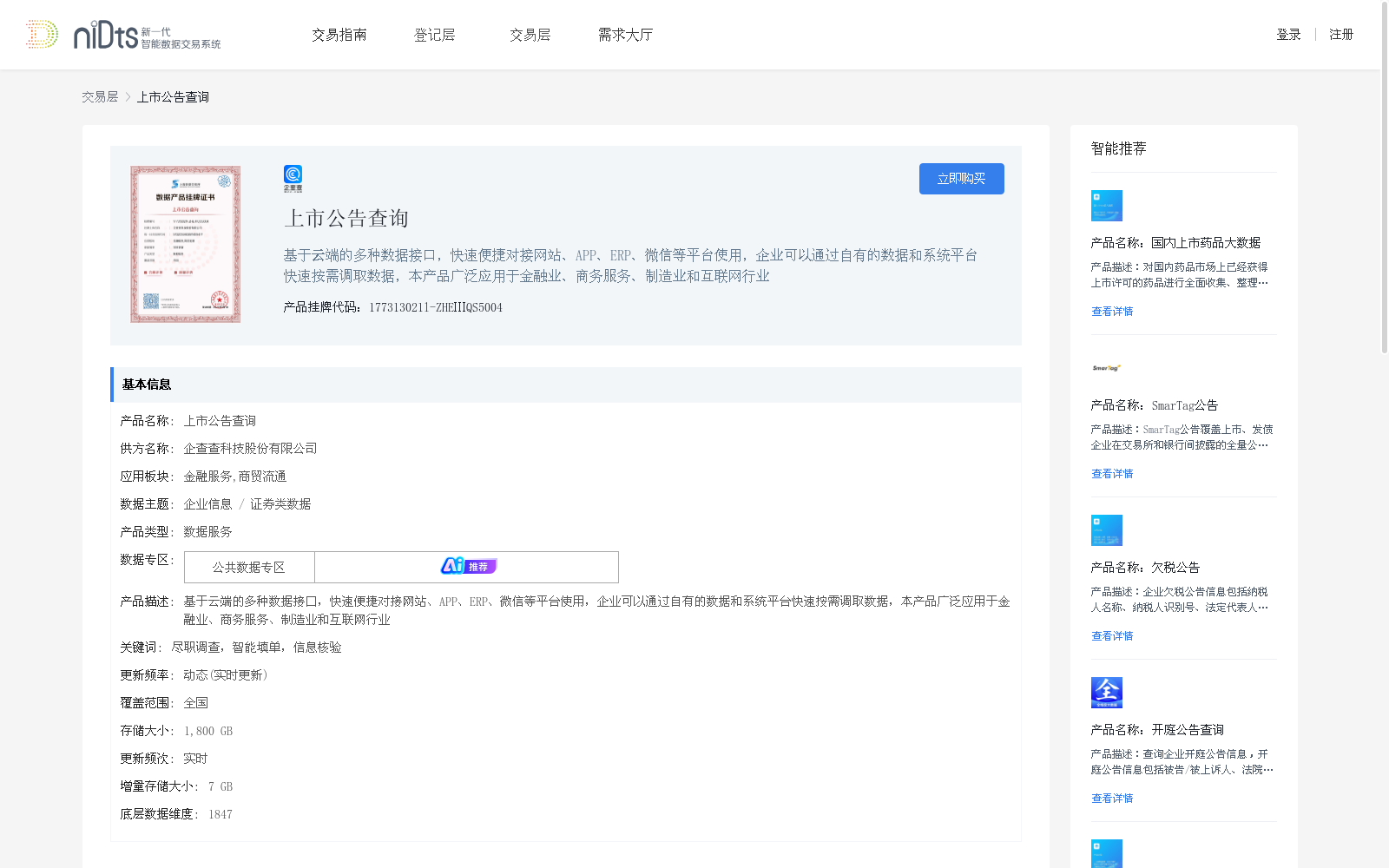Open the 交易层 menu
The height and width of the screenshot is (868, 1389).
point(530,35)
